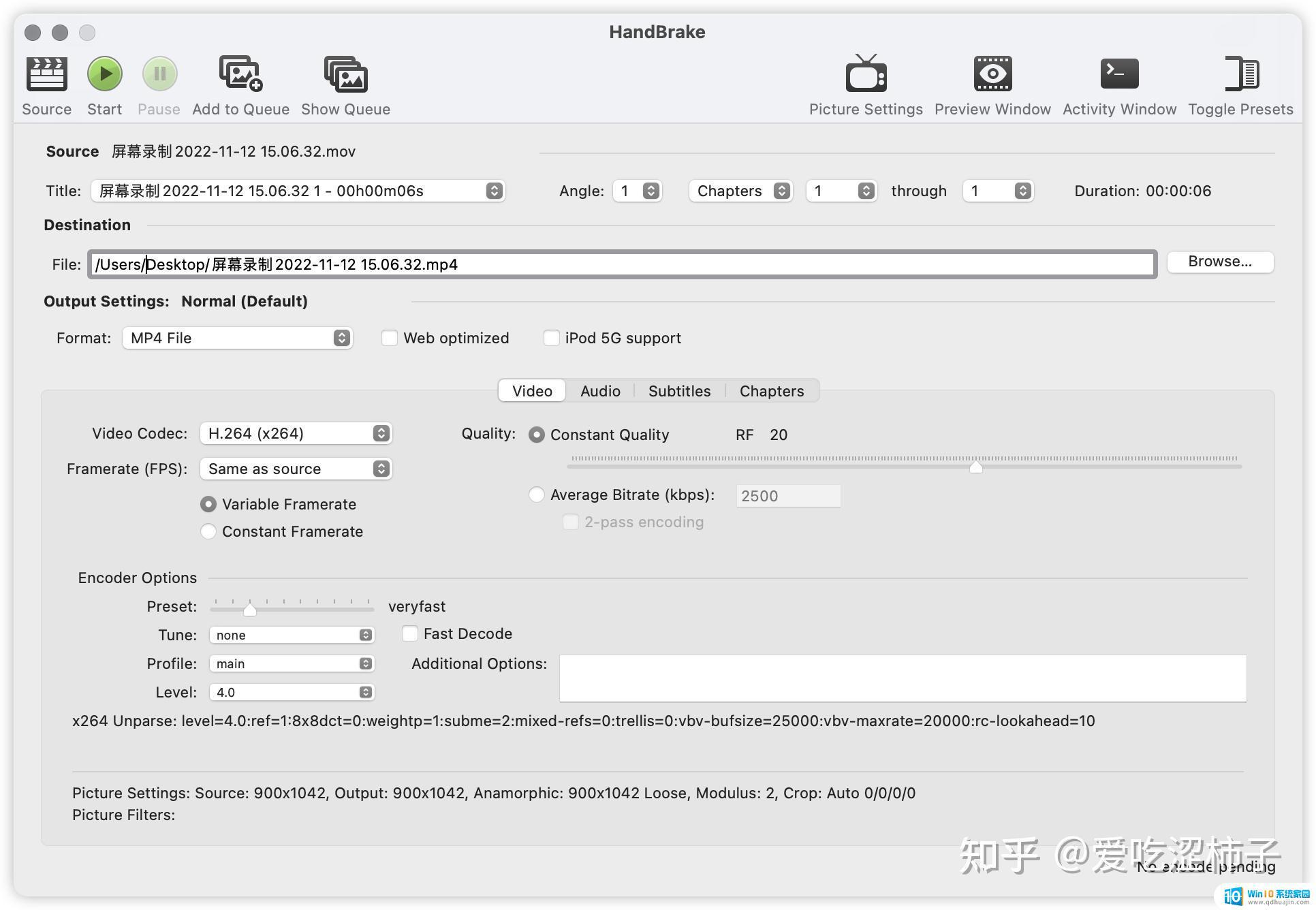Minimize the HandBrake window

(60, 32)
